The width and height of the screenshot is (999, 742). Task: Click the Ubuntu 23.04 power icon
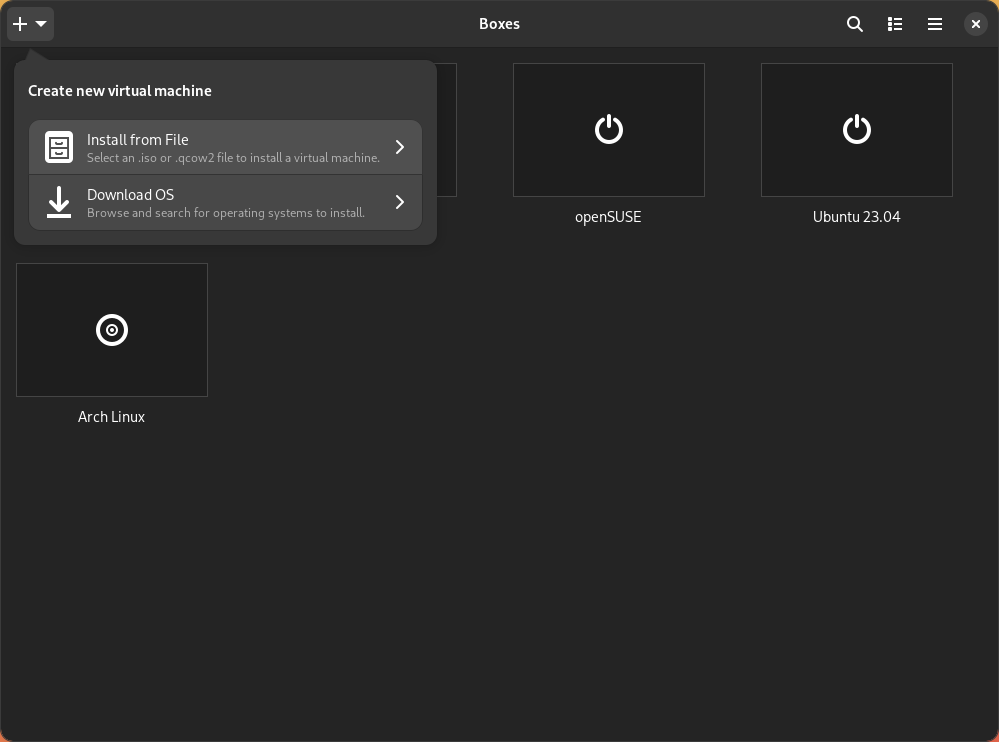coord(856,129)
